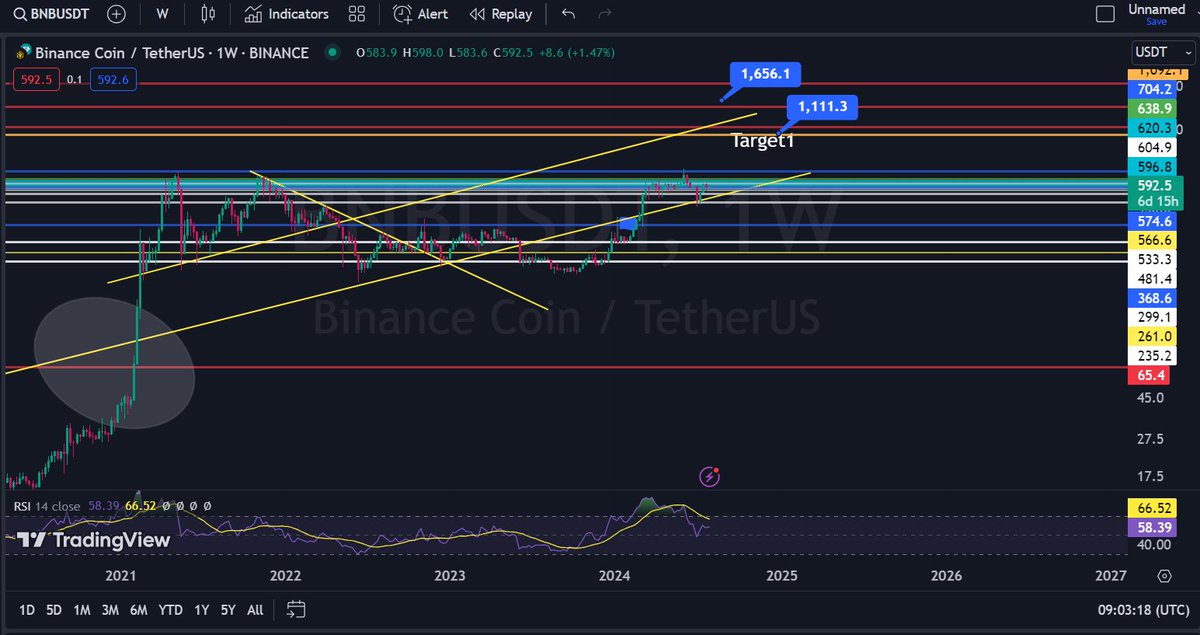Click the 596.8 price label
Image resolution: width=1200 pixels, height=635 pixels.
pos(1153,166)
